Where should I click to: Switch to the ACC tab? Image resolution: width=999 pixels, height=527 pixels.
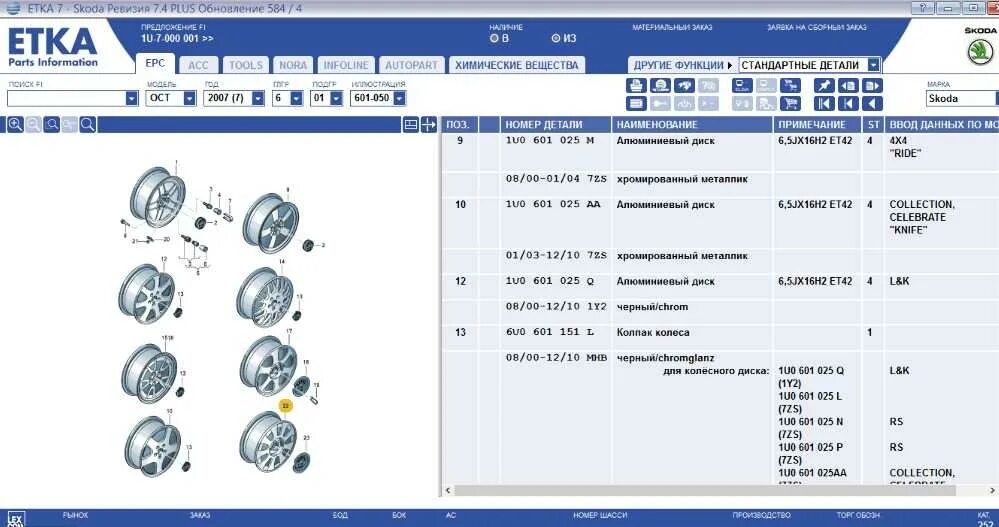point(198,65)
